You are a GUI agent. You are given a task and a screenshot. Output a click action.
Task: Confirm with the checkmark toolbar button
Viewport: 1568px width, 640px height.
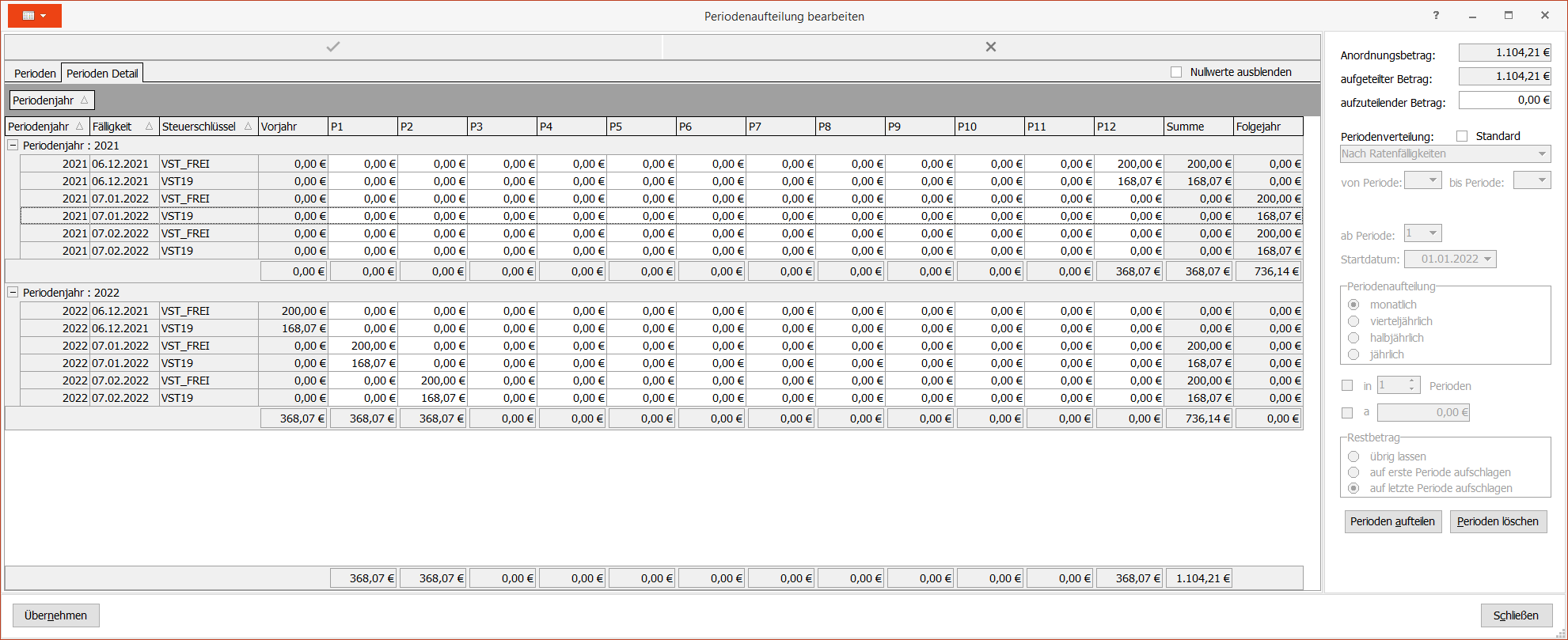(333, 47)
